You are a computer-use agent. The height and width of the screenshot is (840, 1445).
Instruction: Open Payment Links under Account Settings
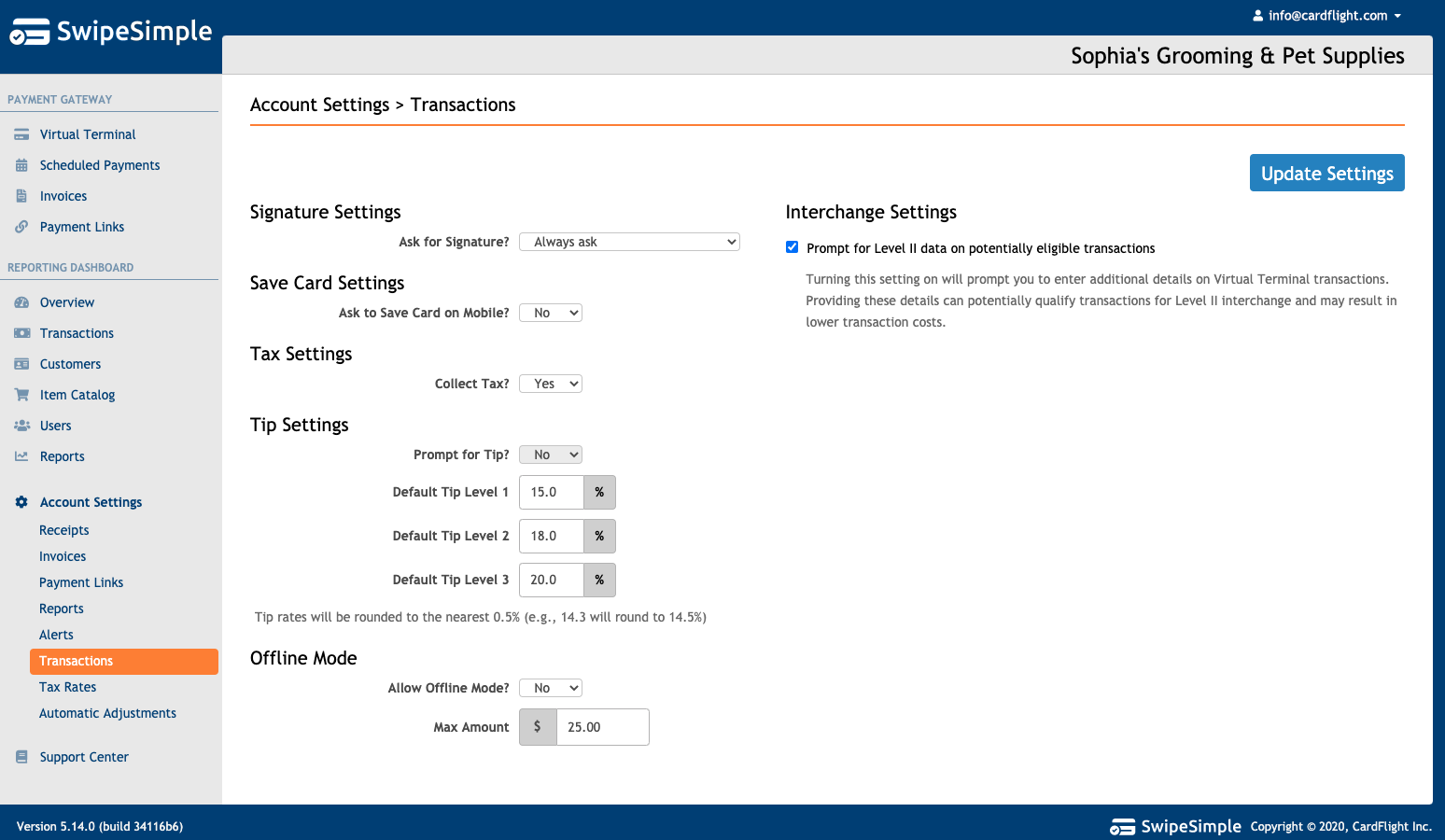(81, 582)
